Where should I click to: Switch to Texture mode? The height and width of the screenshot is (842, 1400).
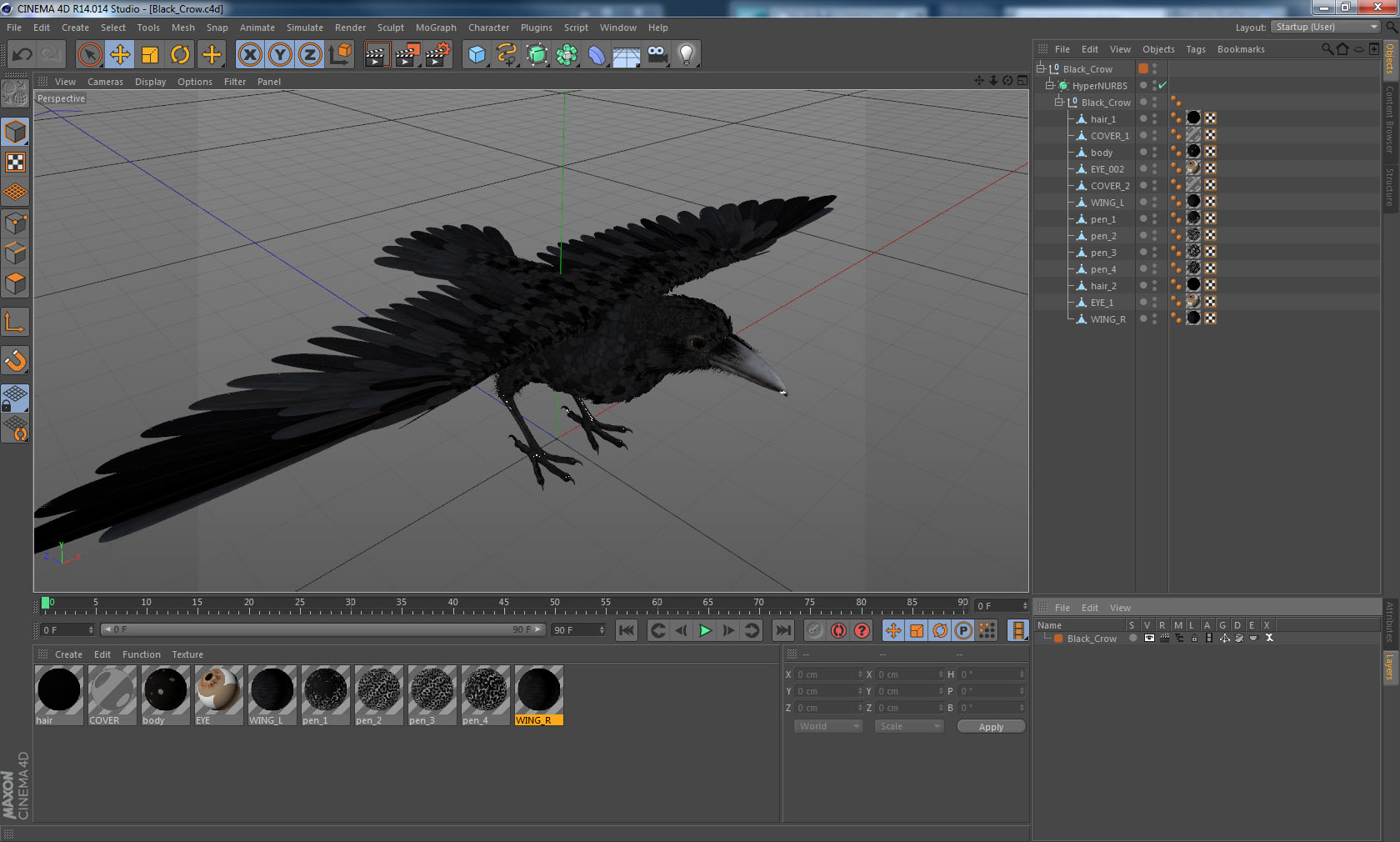15,162
